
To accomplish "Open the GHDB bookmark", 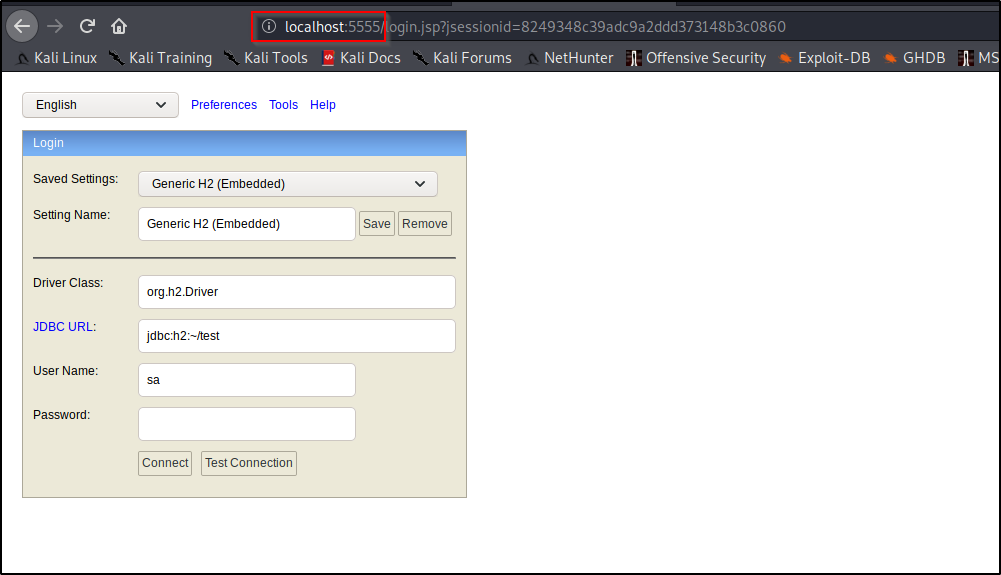I will coord(914,58).
